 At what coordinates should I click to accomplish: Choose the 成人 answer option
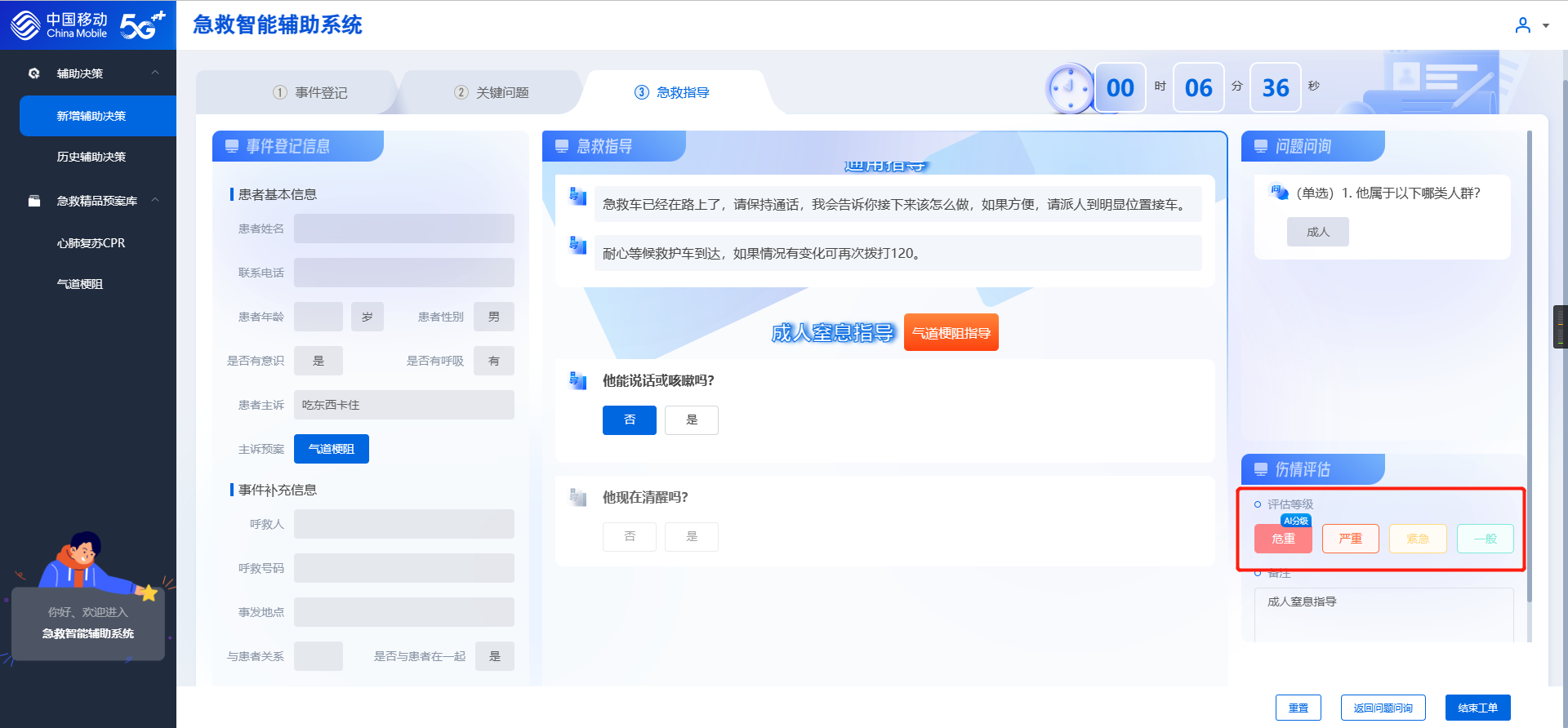point(1318,232)
